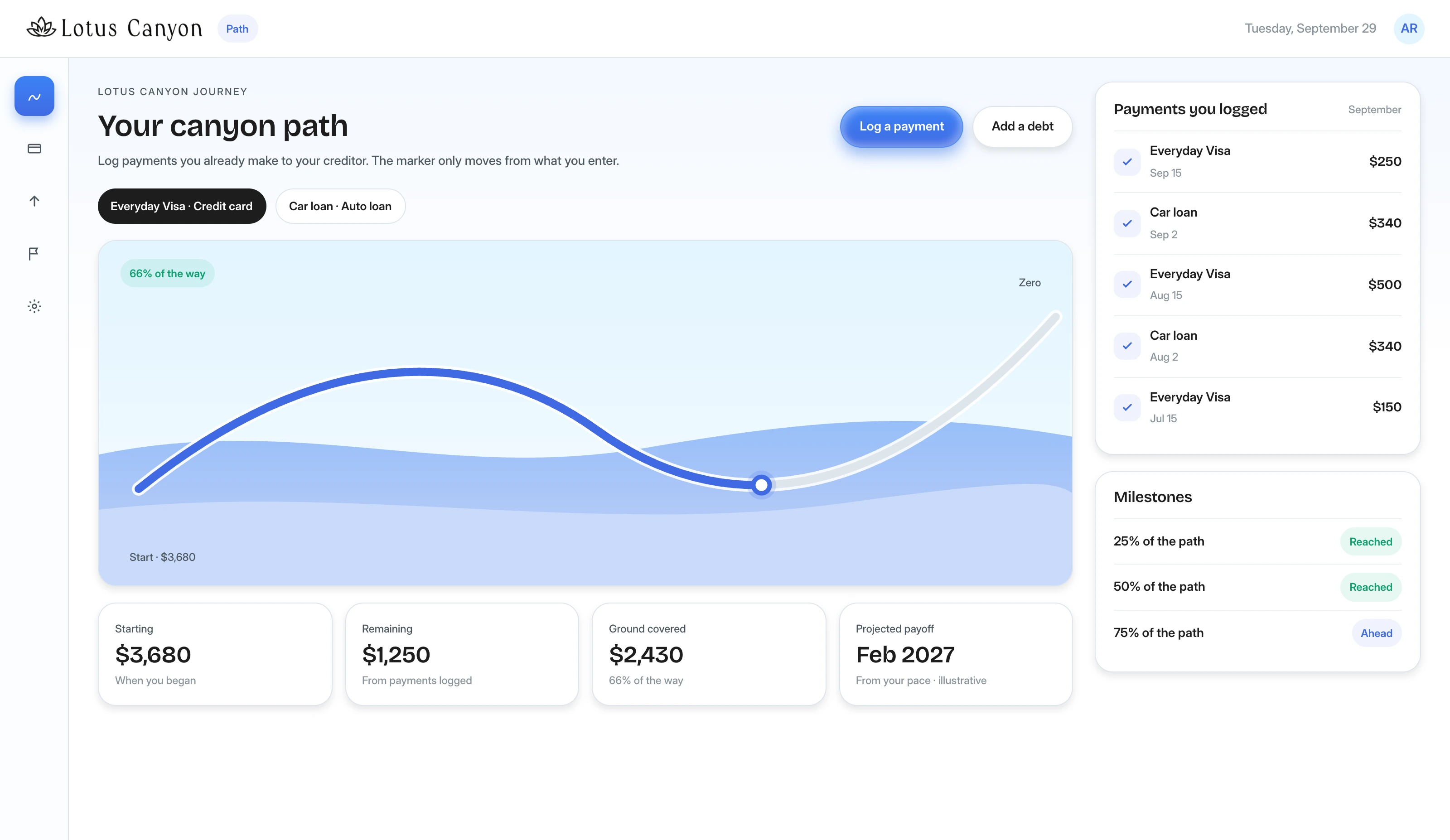Viewport: 1450px width, 840px height.
Task: Click the $250 Everyday Visa amount
Action: pos(1385,162)
